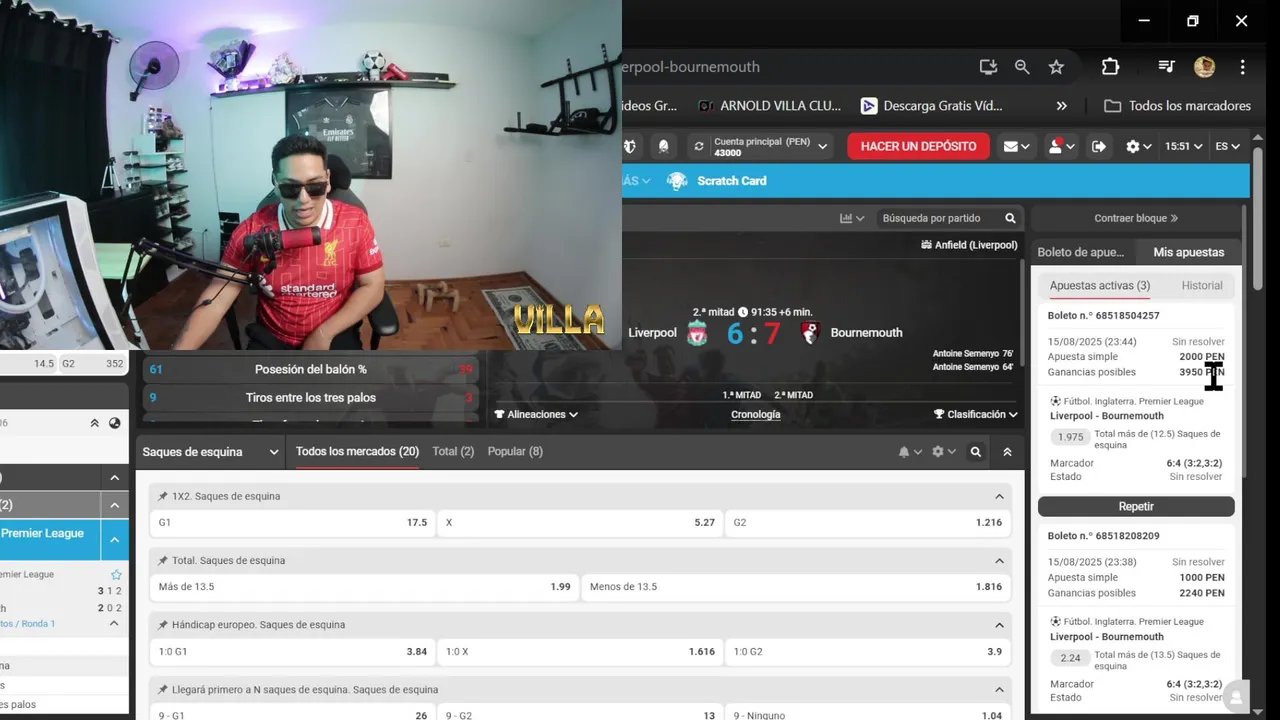Refresh the account balance icon
1280x720 pixels.
pyautogui.click(x=699, y=147)
